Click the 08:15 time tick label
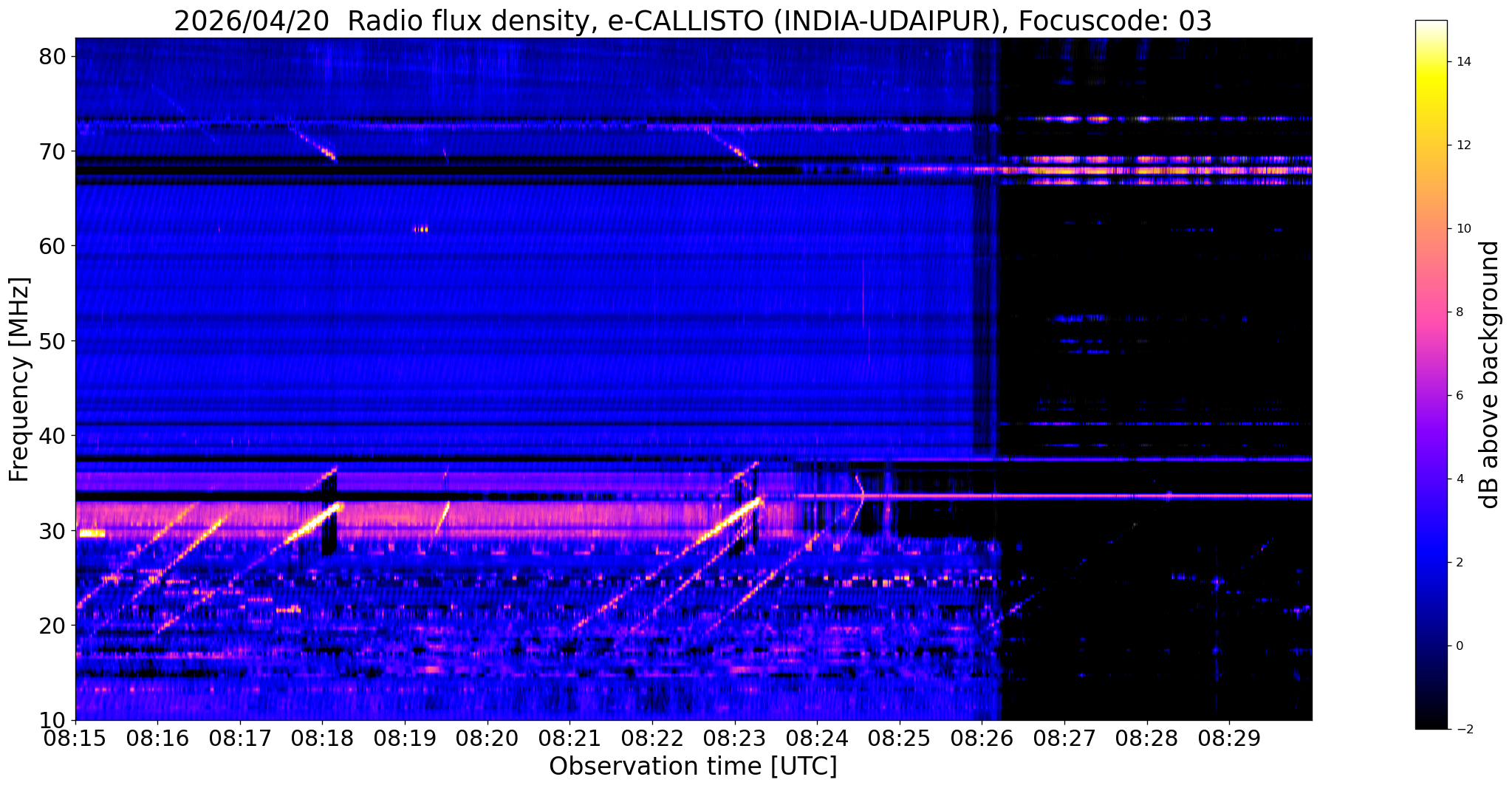Viewport: 1512px width, 788px height. coord(75,739)
